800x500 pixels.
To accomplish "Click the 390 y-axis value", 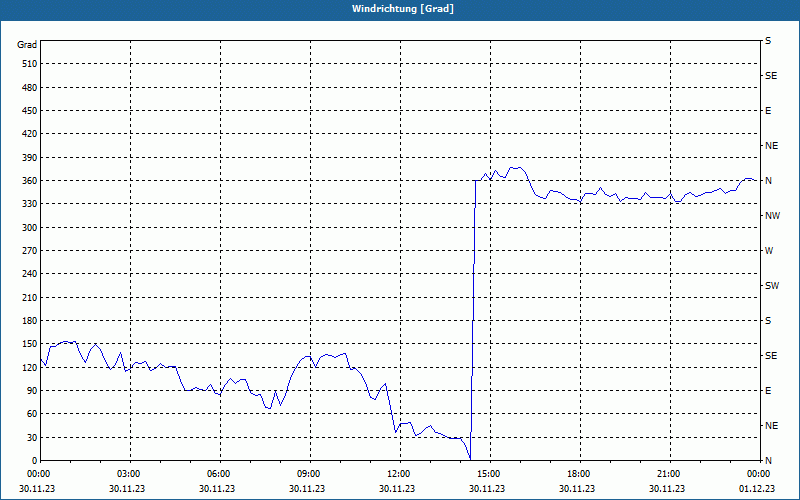I will point(30,158).
